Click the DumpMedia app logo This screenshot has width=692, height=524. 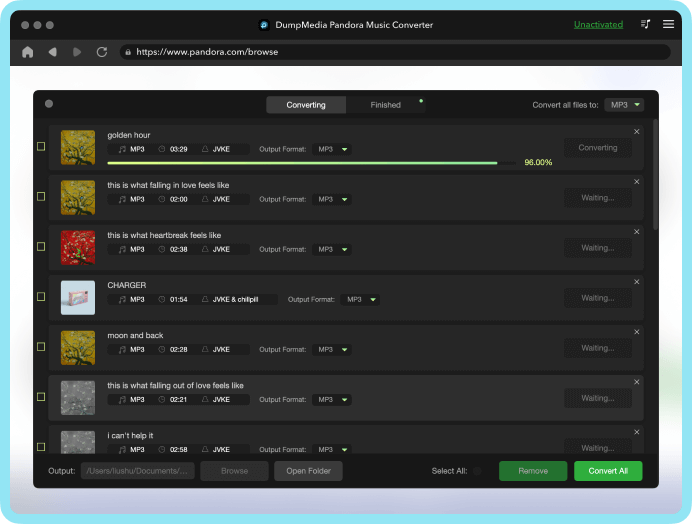coord(264,25)
